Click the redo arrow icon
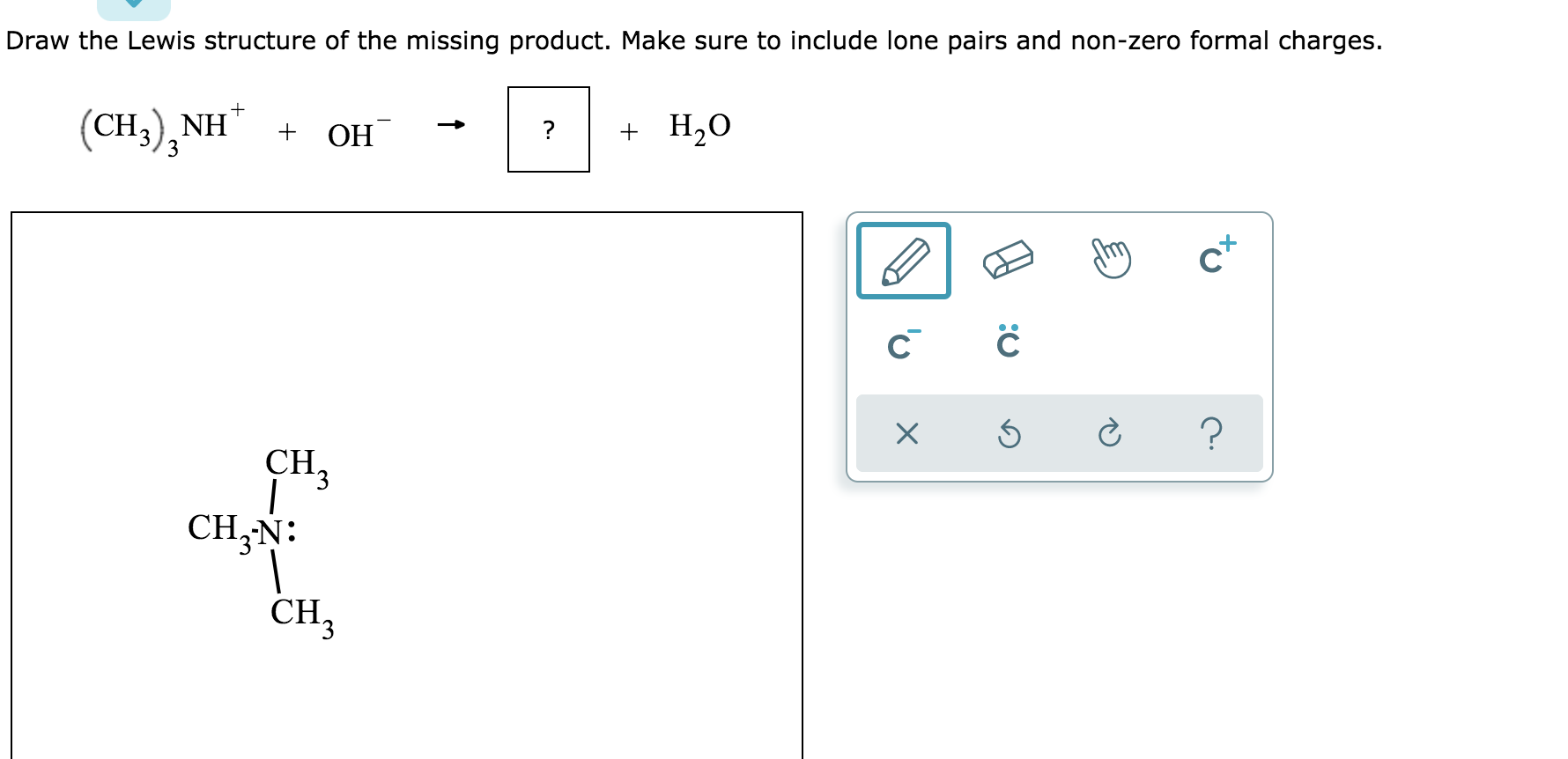Screen dimensions: 1568x759 pyautogui.click(x=1110, y=433)
